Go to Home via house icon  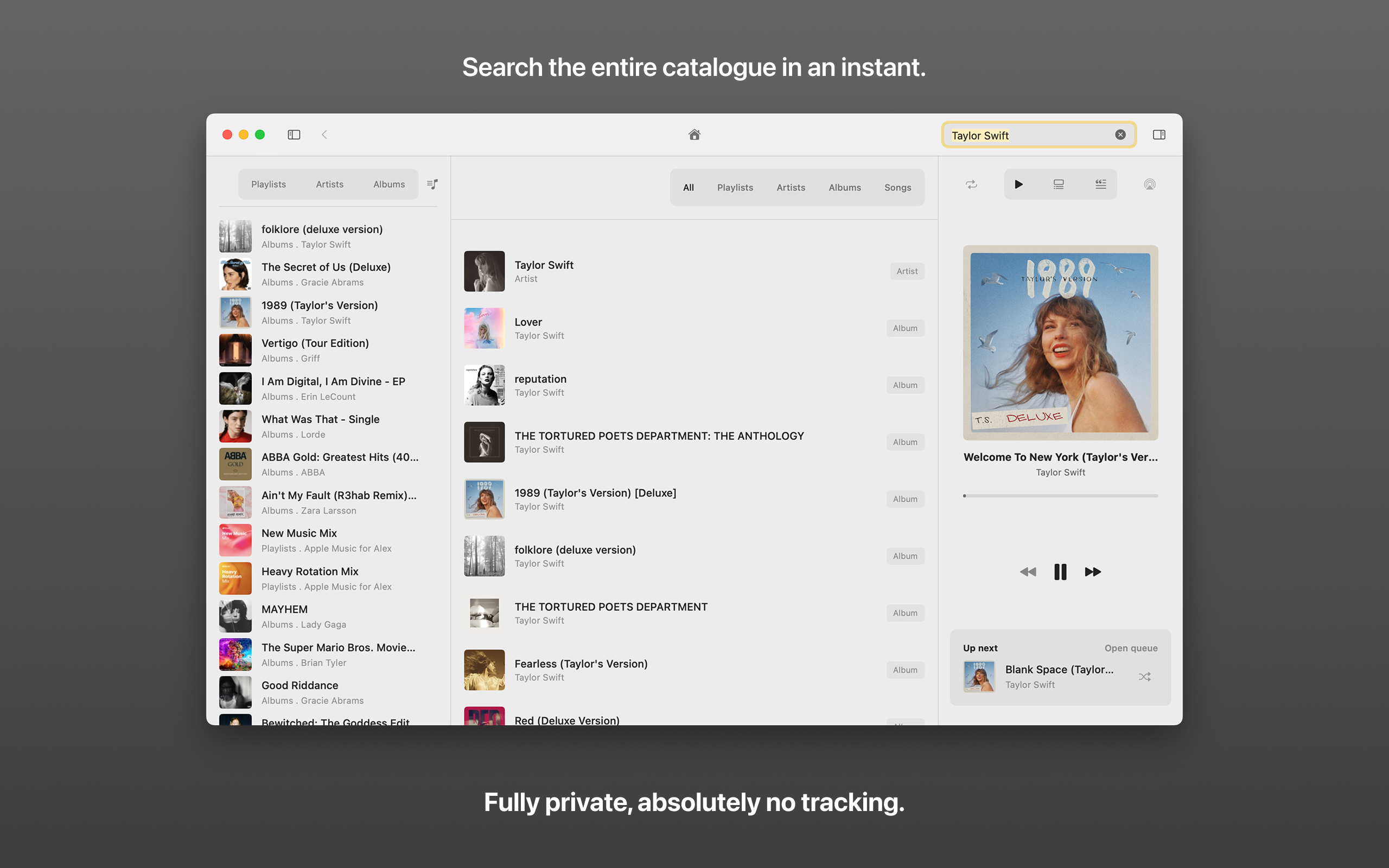coord(694,135)
